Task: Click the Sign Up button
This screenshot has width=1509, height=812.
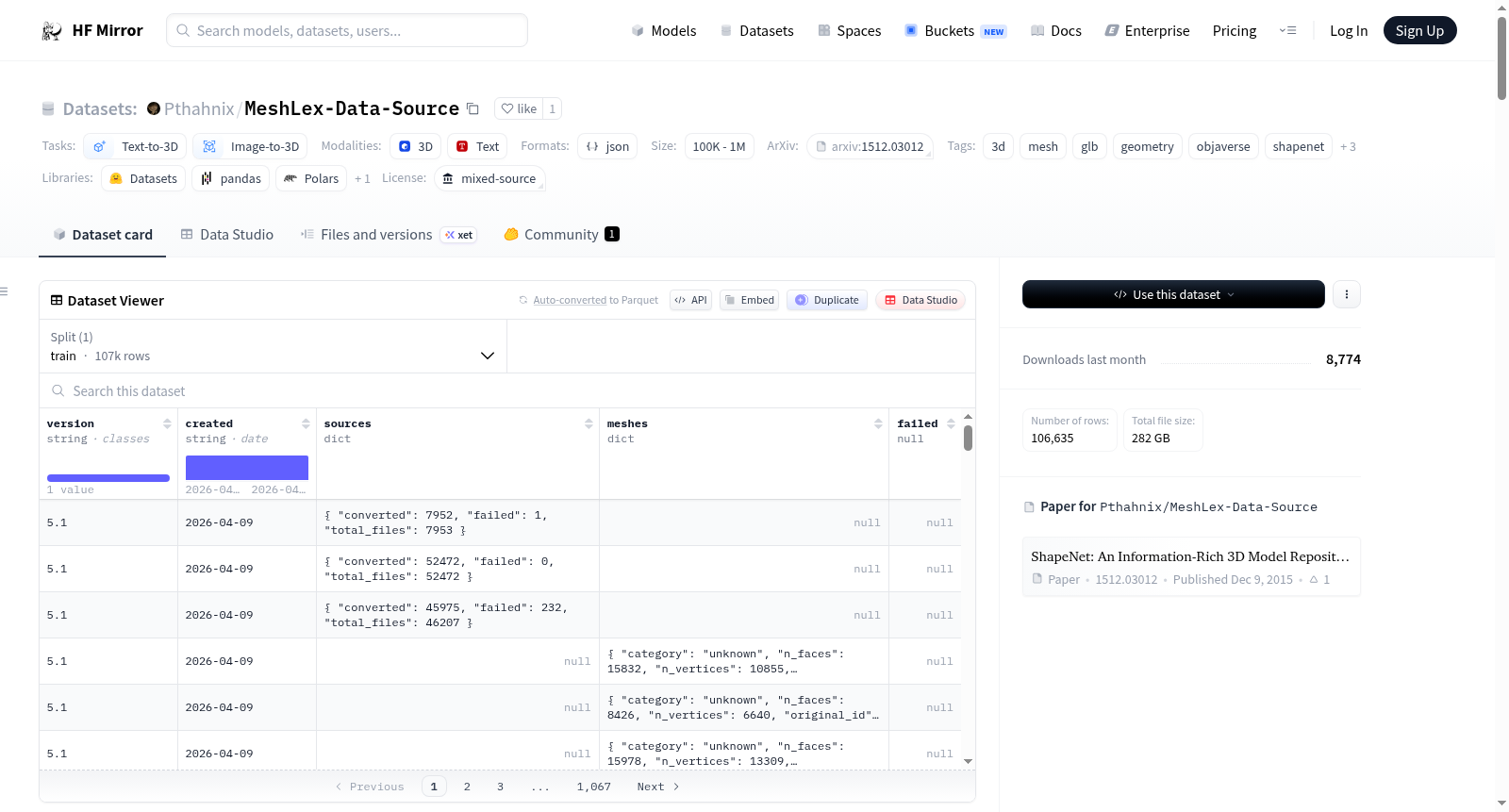Action: click(1419, 31)
